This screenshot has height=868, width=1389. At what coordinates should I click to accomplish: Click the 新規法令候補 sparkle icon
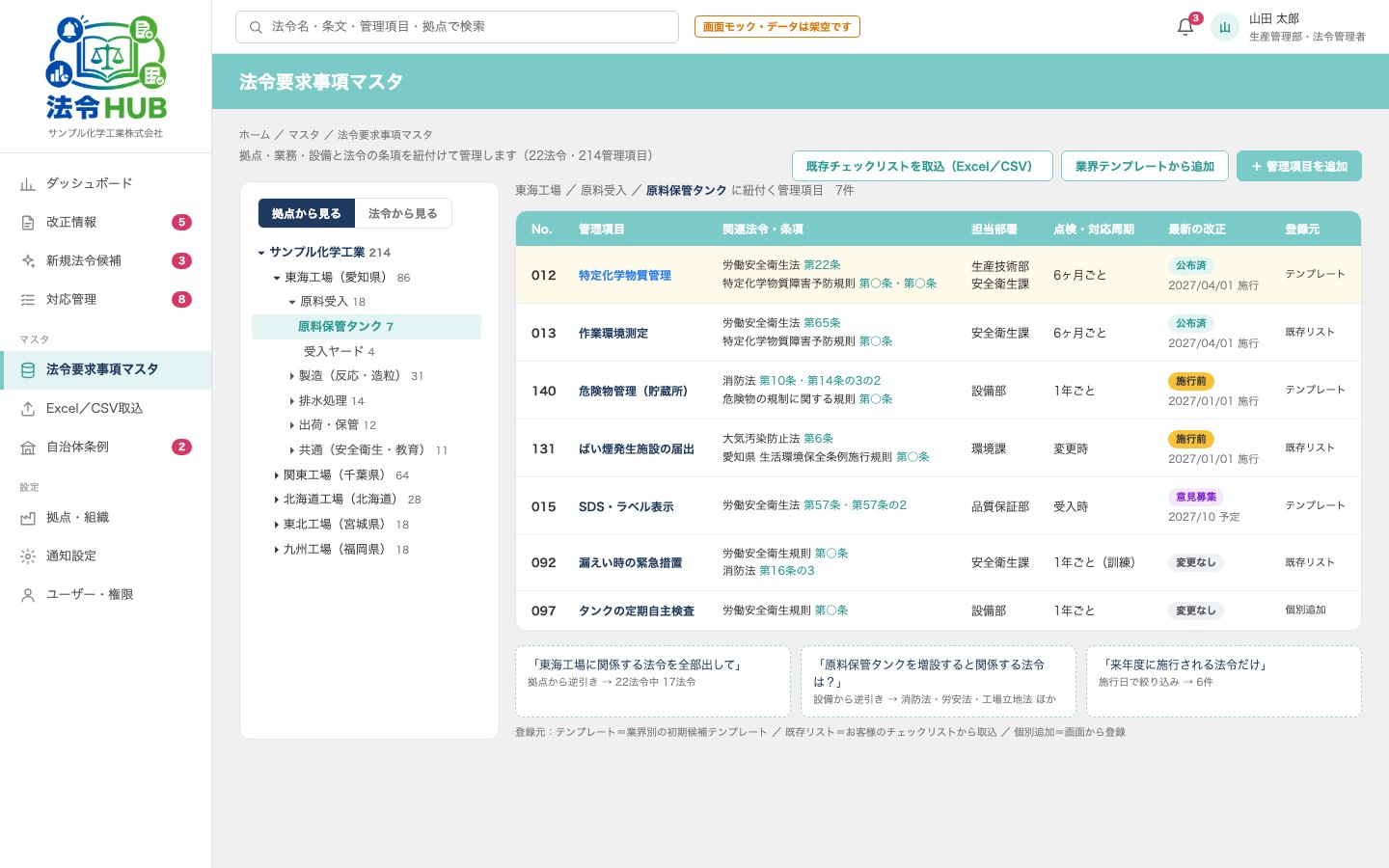pyautogui.click(x=28, y=260)
